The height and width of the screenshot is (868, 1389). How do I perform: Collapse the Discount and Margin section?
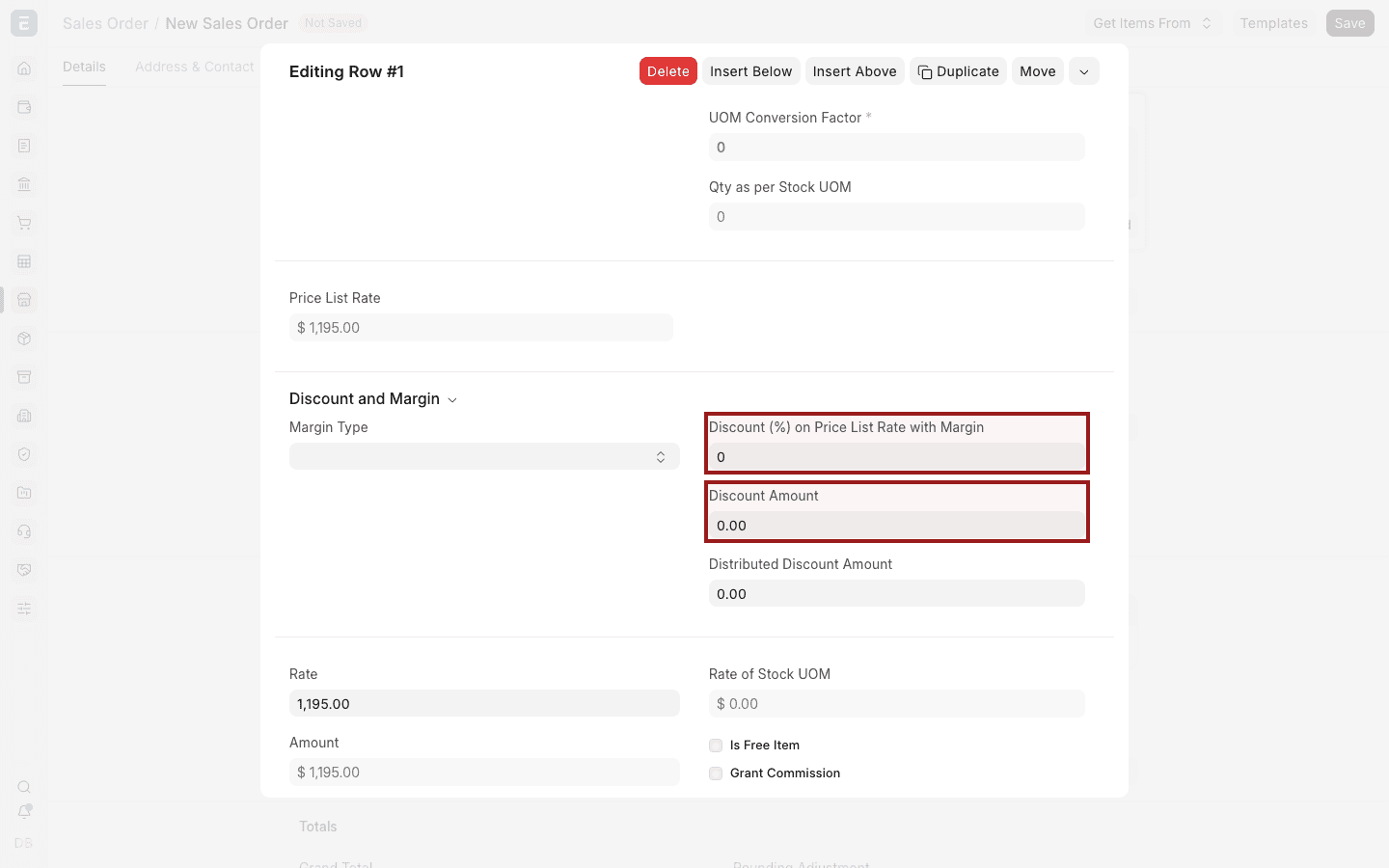pyautogui.click(x=373, y=399)
